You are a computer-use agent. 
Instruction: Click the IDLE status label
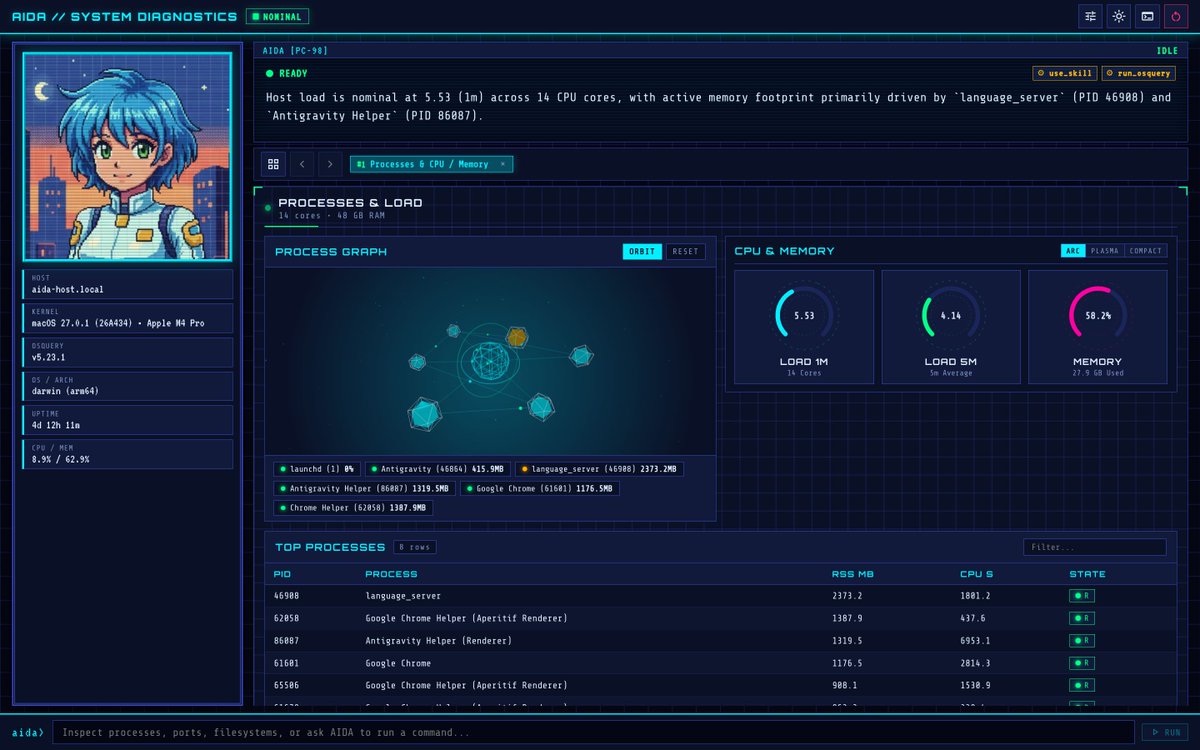1167,50
